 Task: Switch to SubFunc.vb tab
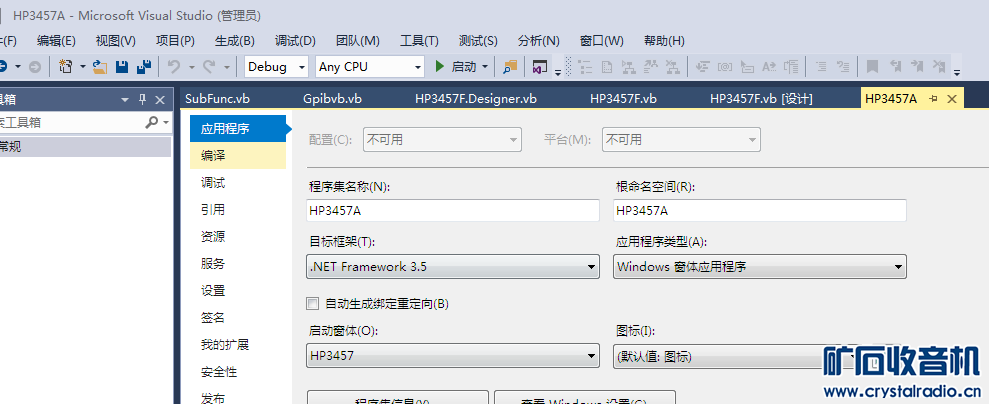coord(218,99)
